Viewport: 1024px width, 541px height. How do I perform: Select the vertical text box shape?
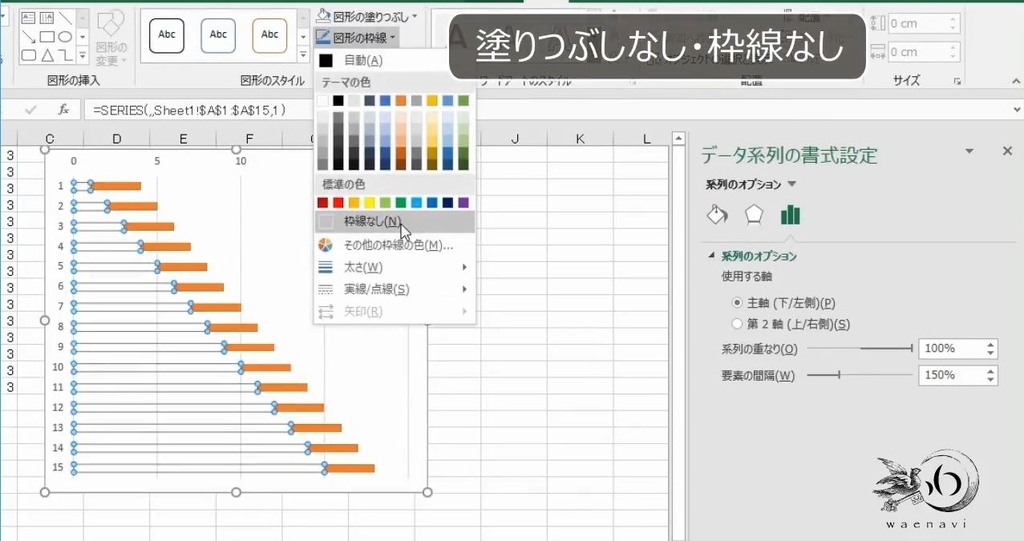46,18
